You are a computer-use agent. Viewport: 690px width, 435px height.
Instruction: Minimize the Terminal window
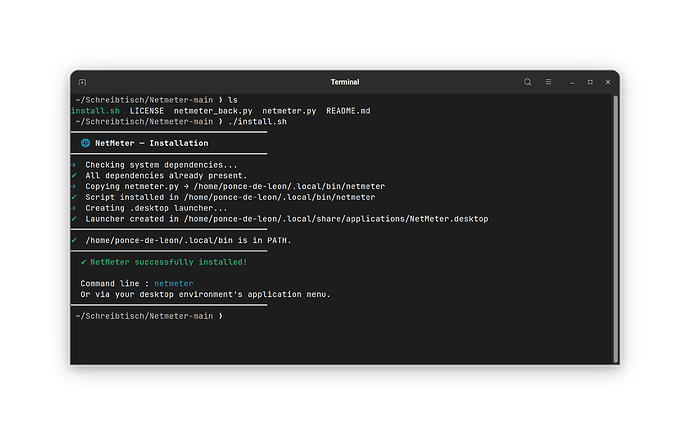(572, 82)
